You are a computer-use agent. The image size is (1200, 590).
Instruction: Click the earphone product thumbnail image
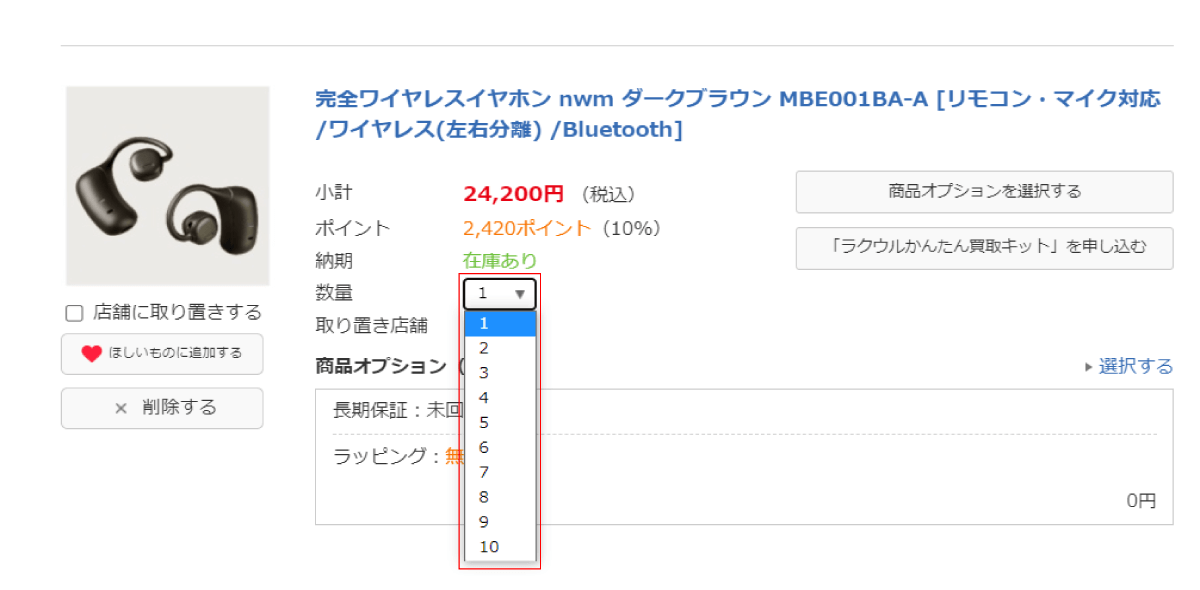[x=167, y=186]
